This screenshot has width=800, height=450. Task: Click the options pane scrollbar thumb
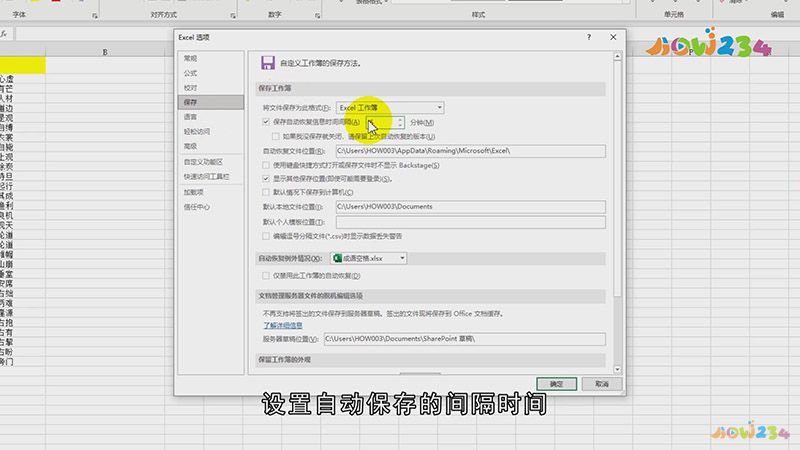tap(617, 179)
